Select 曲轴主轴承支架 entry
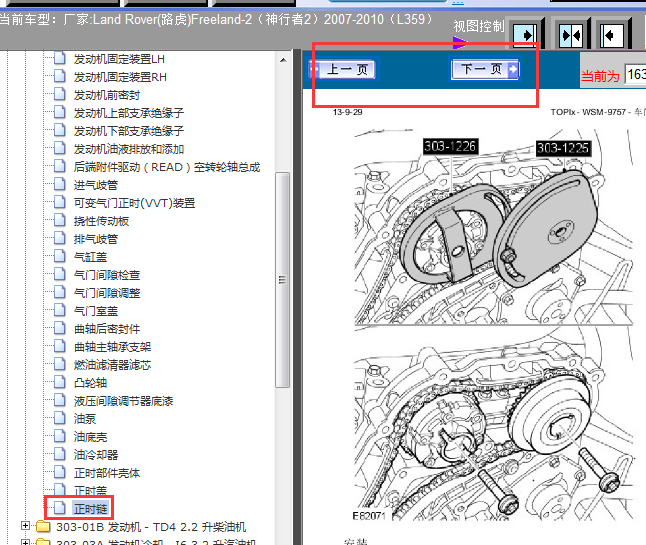This screenshot has height=545, width=646. click(x=112, y=347)
